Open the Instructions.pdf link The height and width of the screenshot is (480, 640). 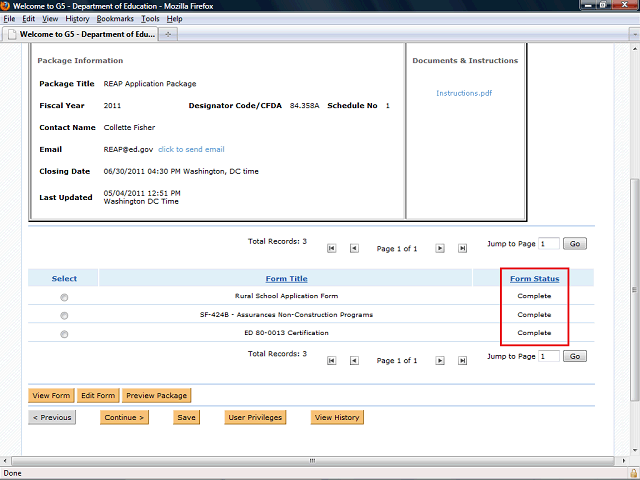coord(464,93)
